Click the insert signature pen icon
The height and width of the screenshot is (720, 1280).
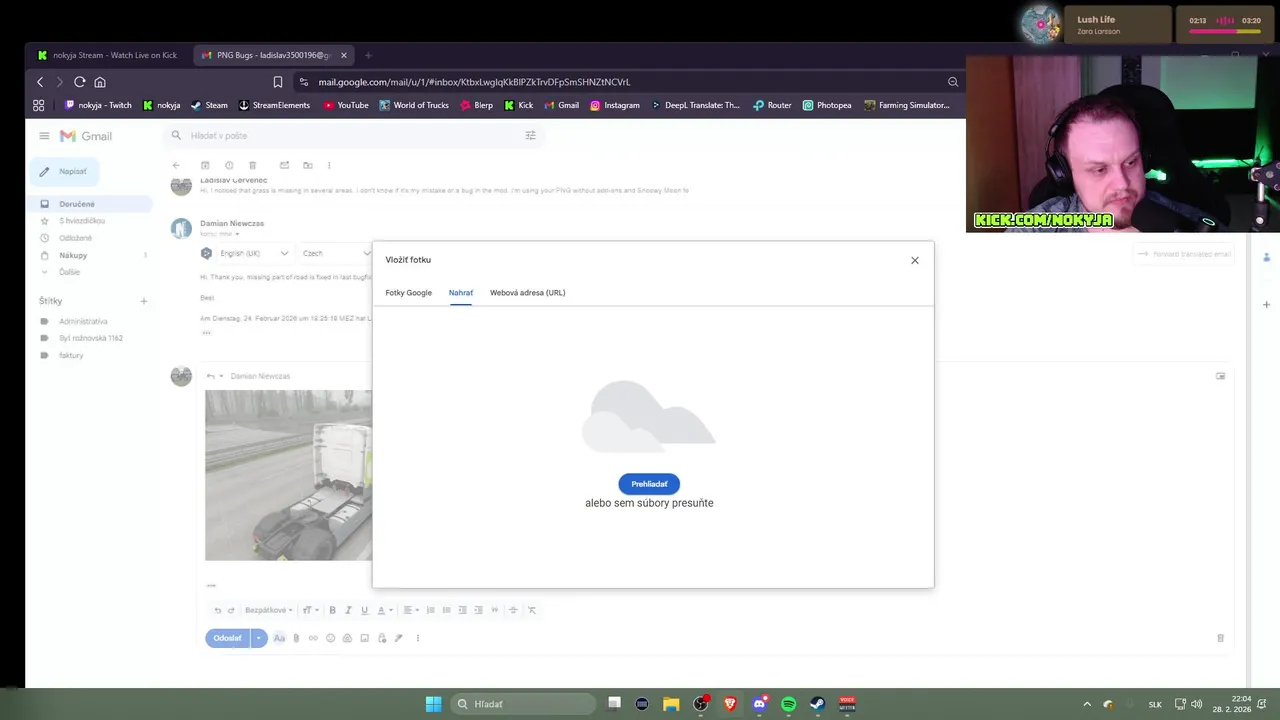point(398,638)
